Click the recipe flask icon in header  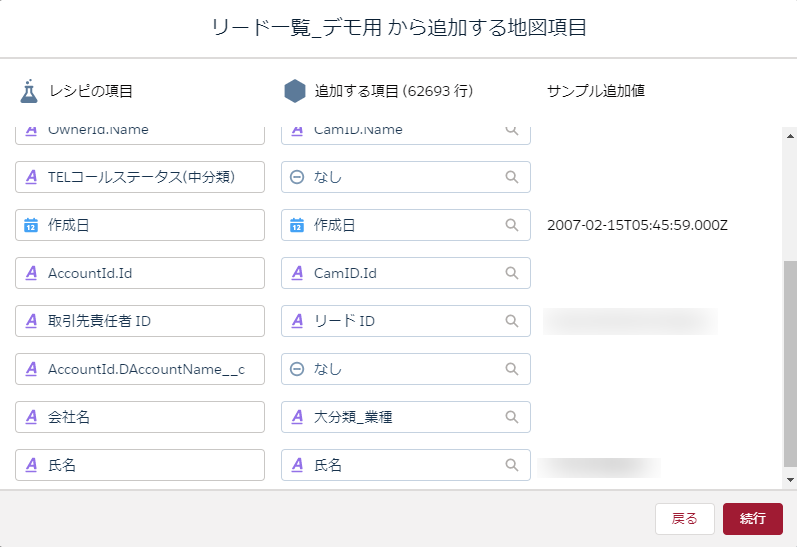coord(29,91)
